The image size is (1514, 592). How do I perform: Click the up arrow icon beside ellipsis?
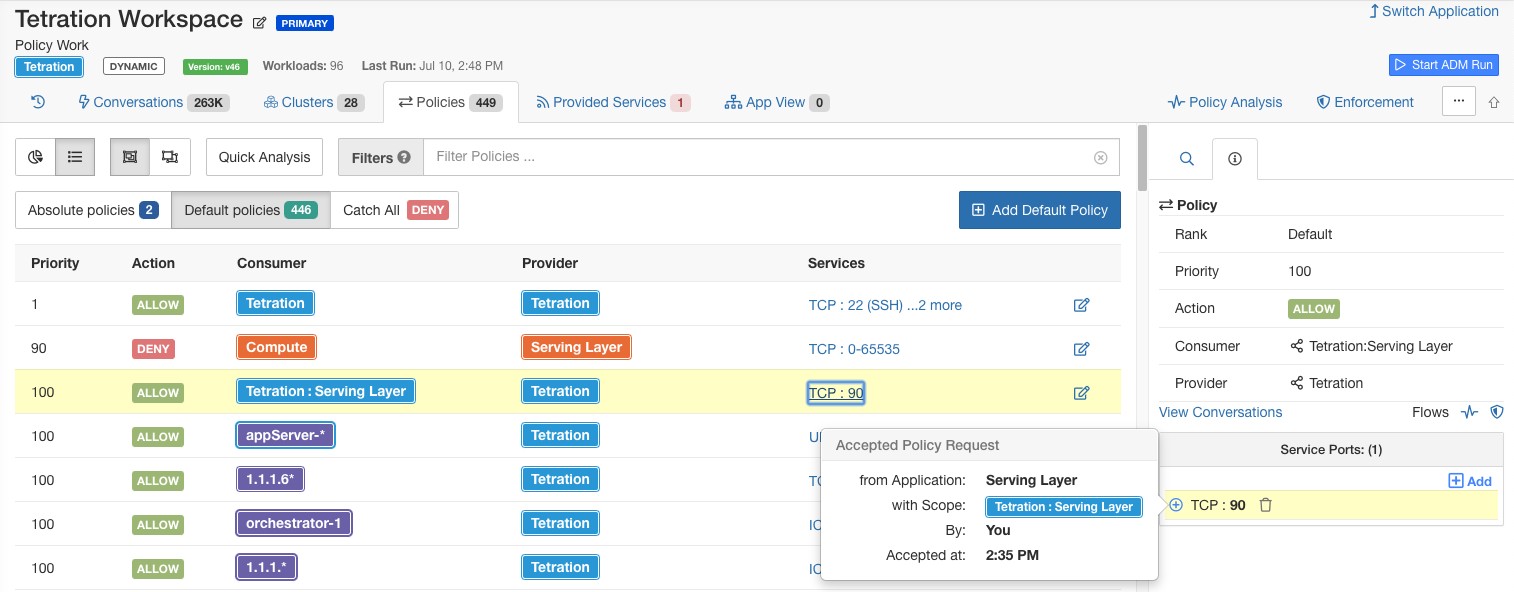point(1494,102)
